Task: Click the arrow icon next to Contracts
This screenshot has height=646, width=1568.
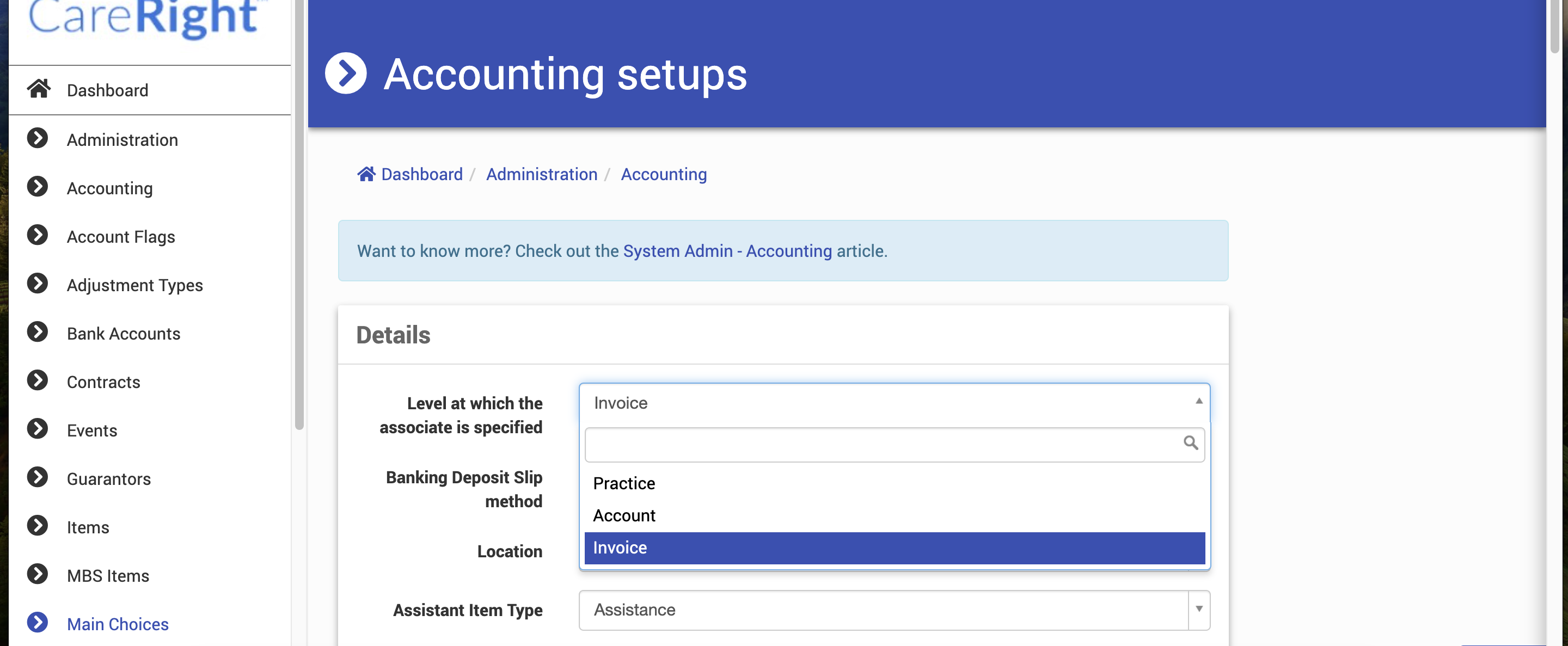Action: point(38,380)
